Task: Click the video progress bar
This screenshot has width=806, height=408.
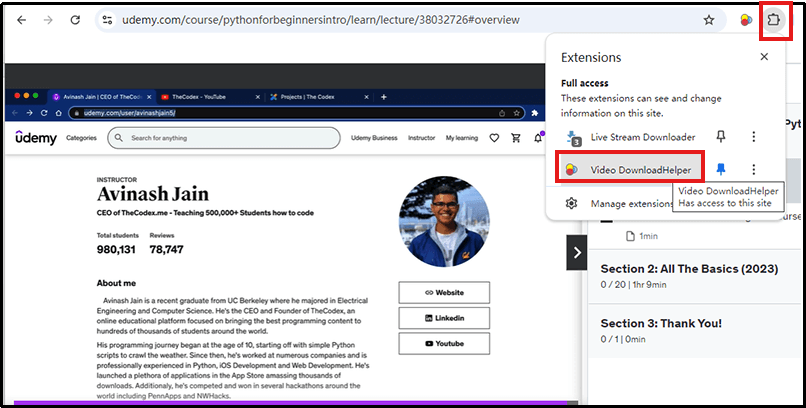Action: [290, 403]
